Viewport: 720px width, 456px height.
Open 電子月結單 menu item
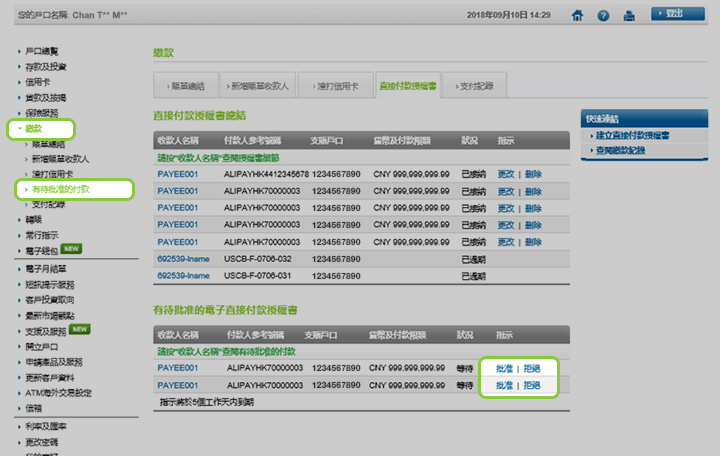(x=45, y=269)
